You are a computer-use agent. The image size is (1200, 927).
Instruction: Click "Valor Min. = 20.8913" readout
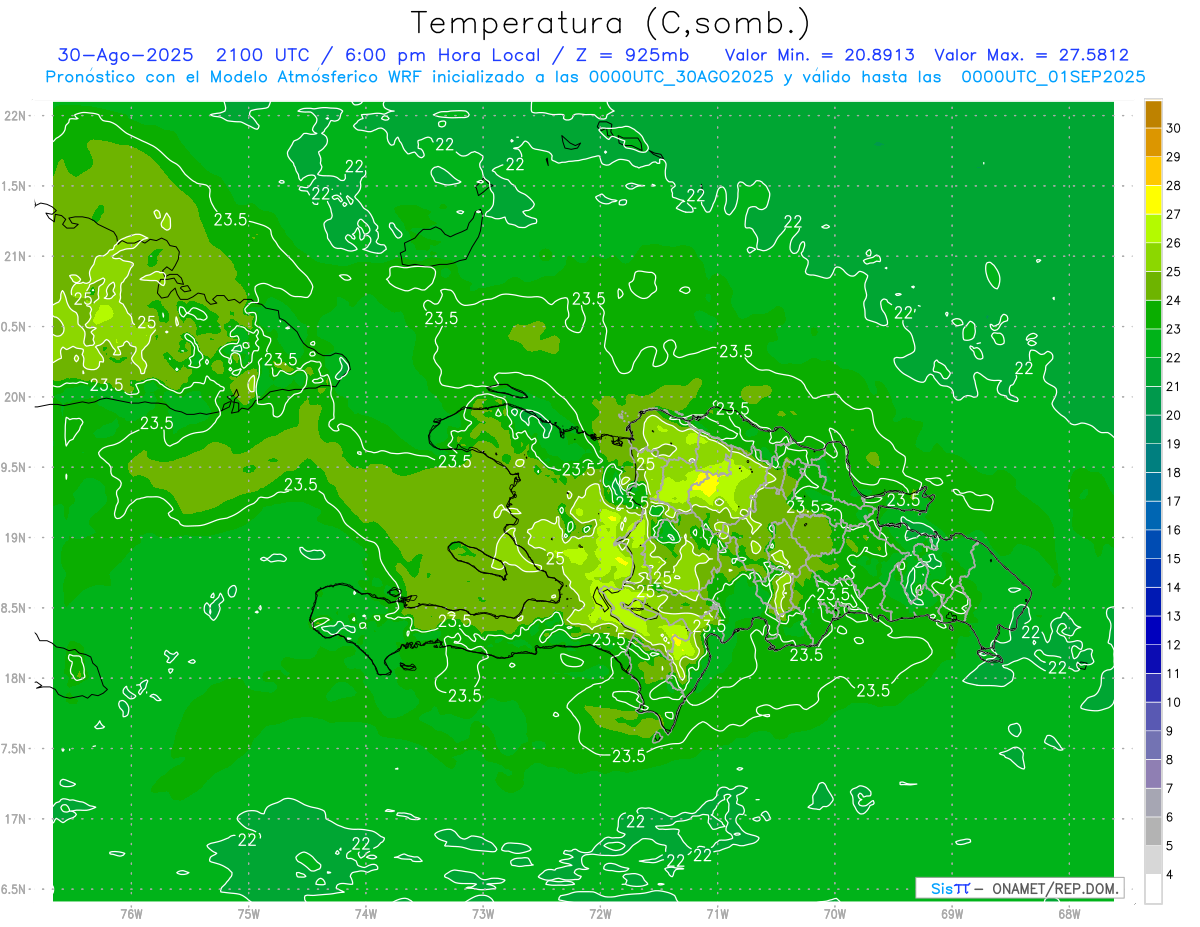[x=820, y=55]
